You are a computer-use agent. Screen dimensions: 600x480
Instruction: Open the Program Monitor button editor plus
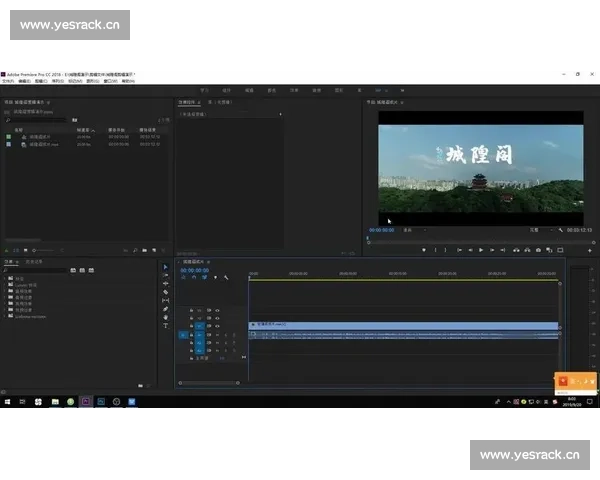coord(590,250)
